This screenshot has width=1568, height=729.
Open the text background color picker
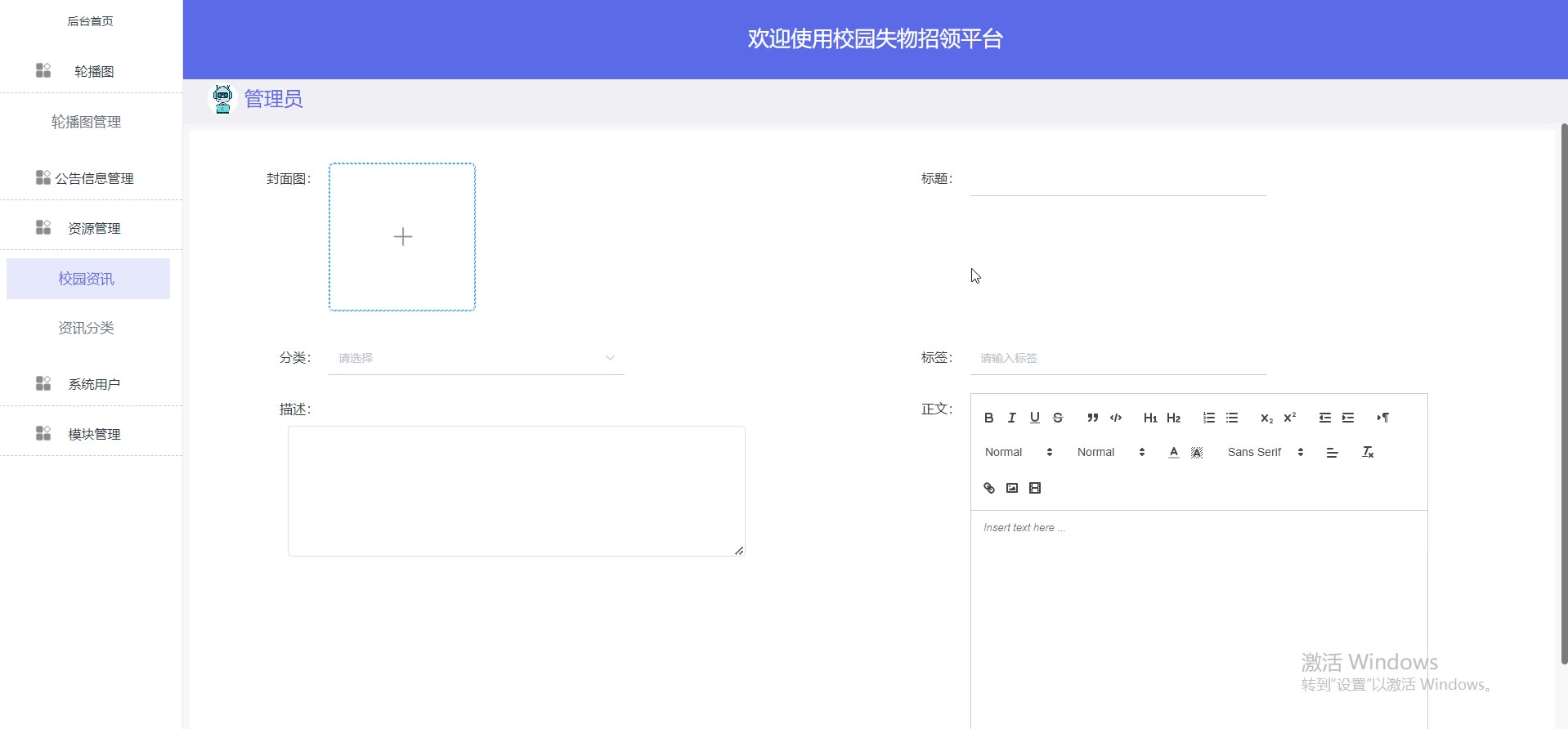(x=1196, y=452)
